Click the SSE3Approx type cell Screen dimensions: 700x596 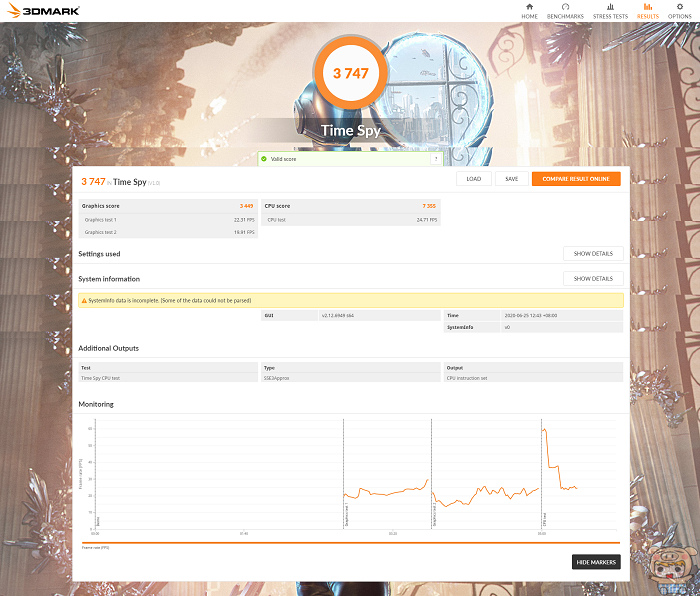click(351, 378)
